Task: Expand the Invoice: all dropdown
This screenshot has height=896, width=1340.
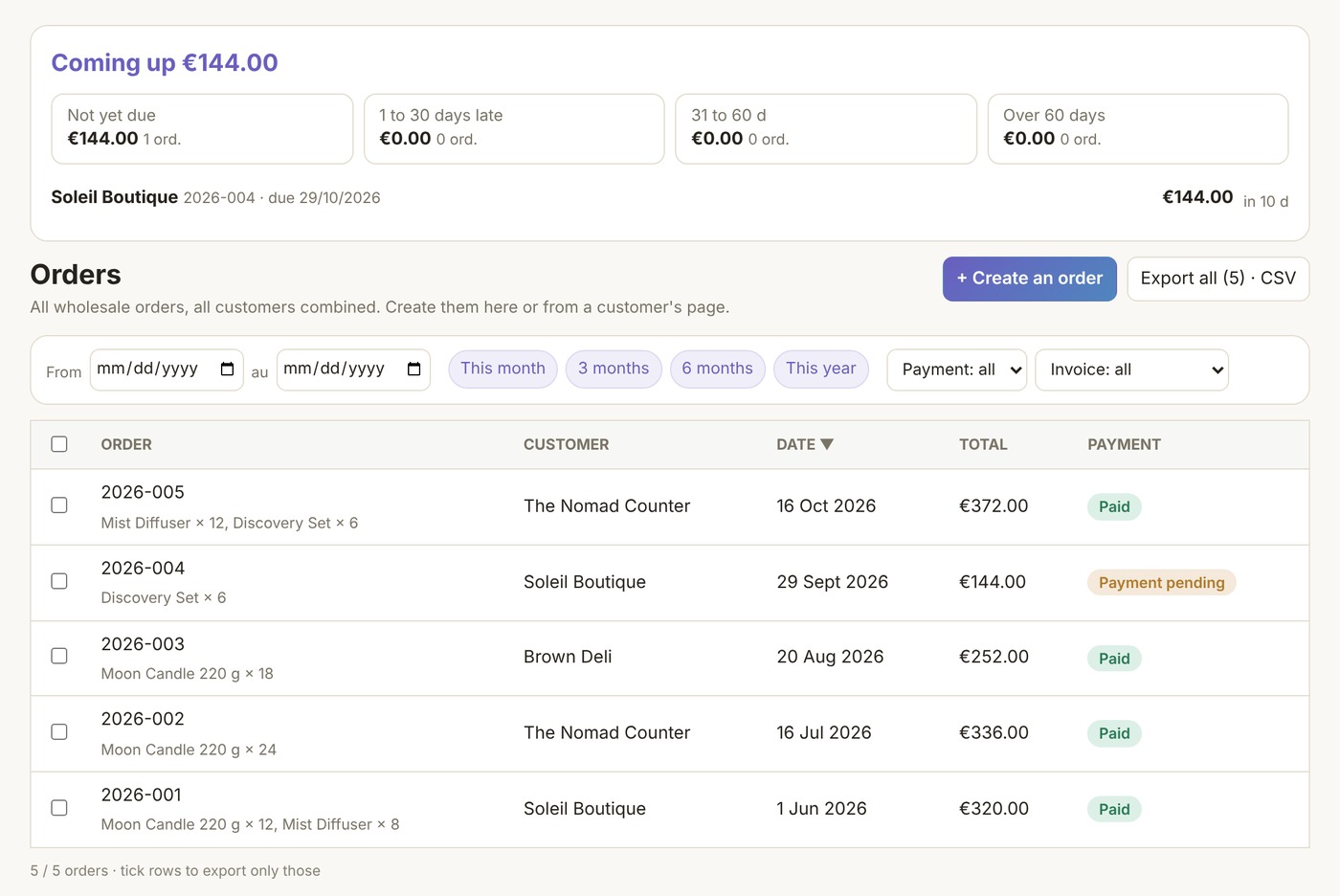Action: pyautogui.click(x=1131, y=370)
